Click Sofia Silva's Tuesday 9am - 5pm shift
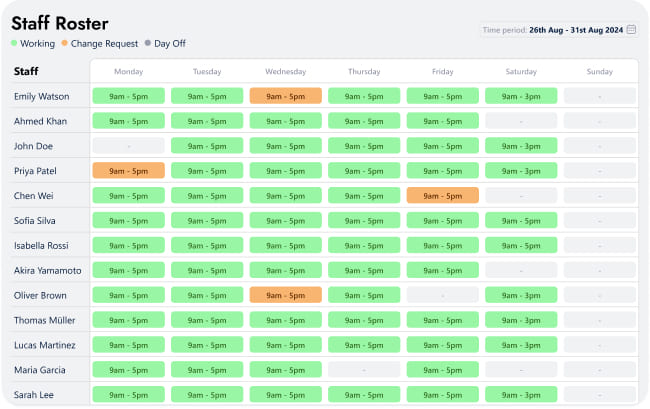This screenshot has height=409, width=650. tap(207, 220)
